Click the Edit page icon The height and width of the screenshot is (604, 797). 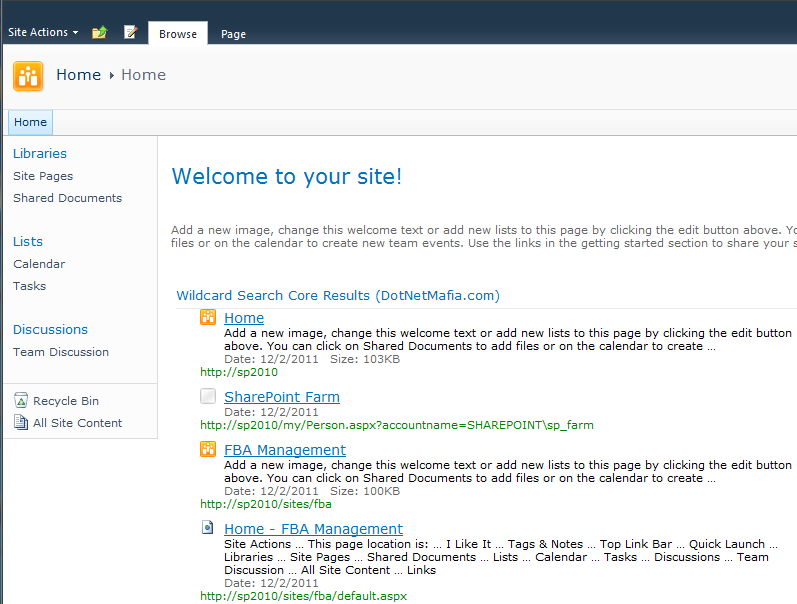click(x=131, y=32)
